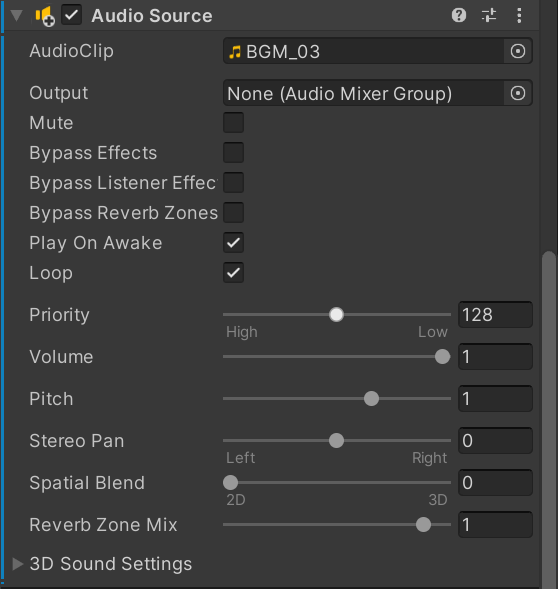Disable the Audio Source component checkbox
This screenshot has width=558, height=589.
[x=71, y=15]
